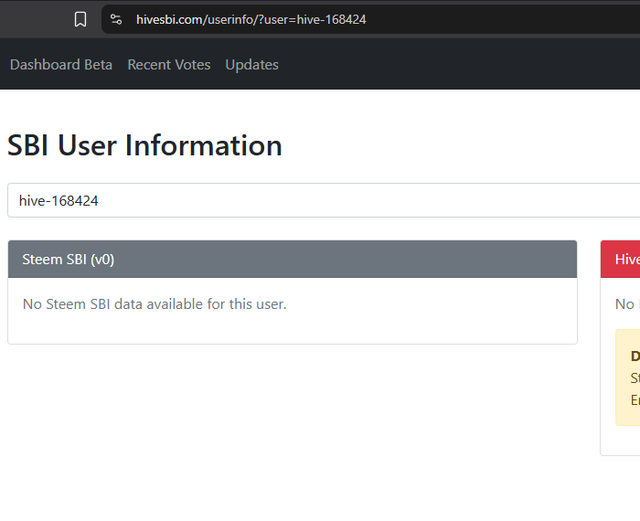Click the Steem SBI (v0) card header
The image size is (640, 521).
[292, 259]
